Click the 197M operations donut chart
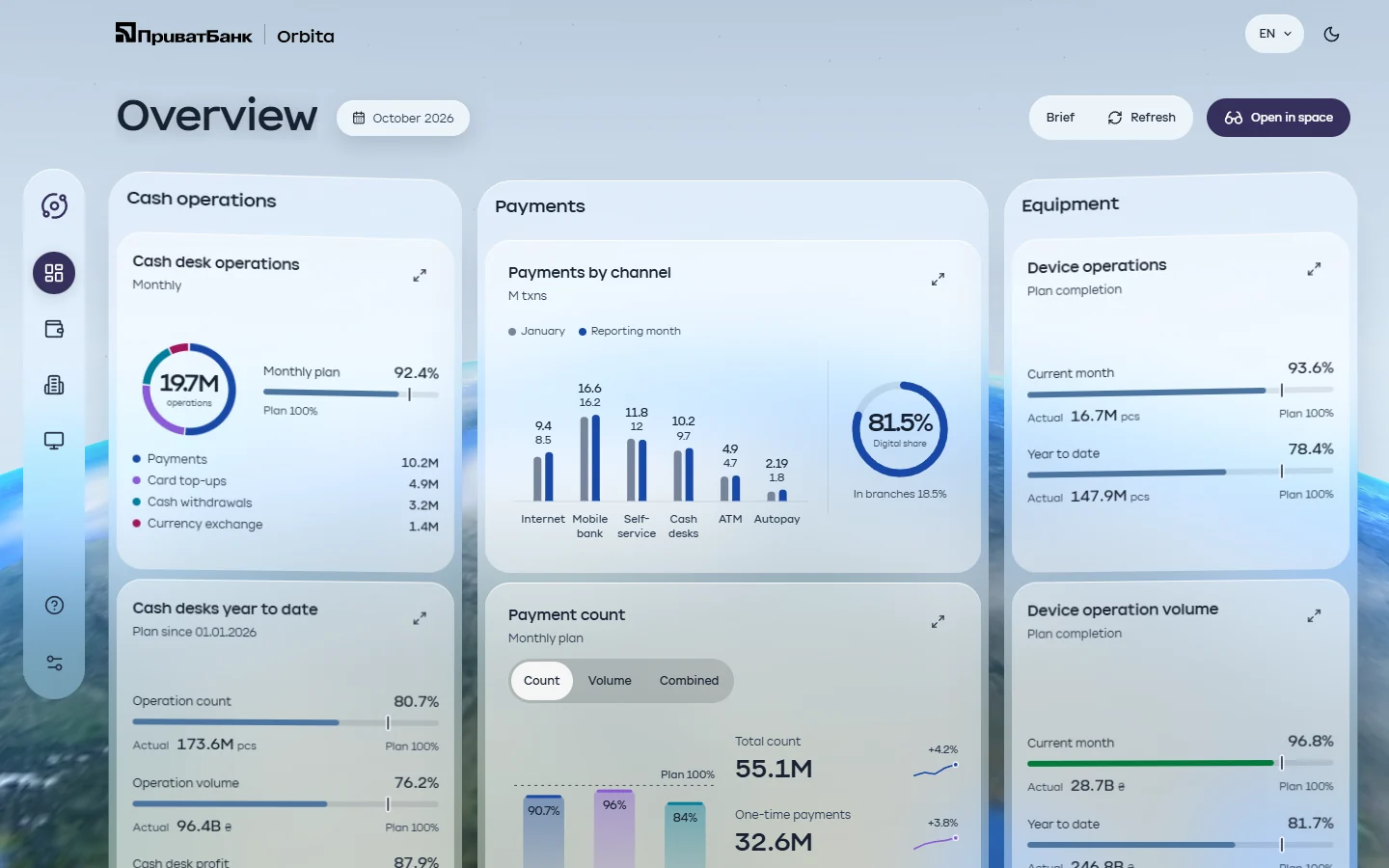The image size is (1389, 868). (189, 389)
